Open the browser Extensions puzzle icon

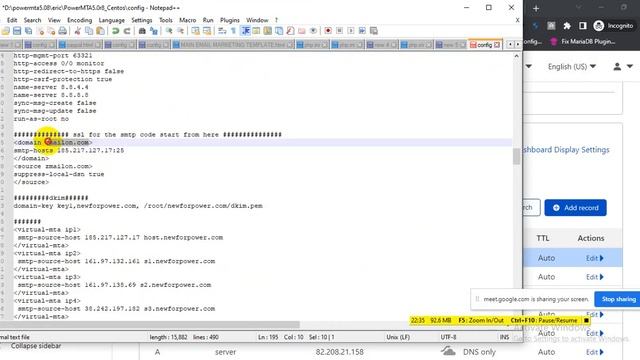click(x=567, y=26)
